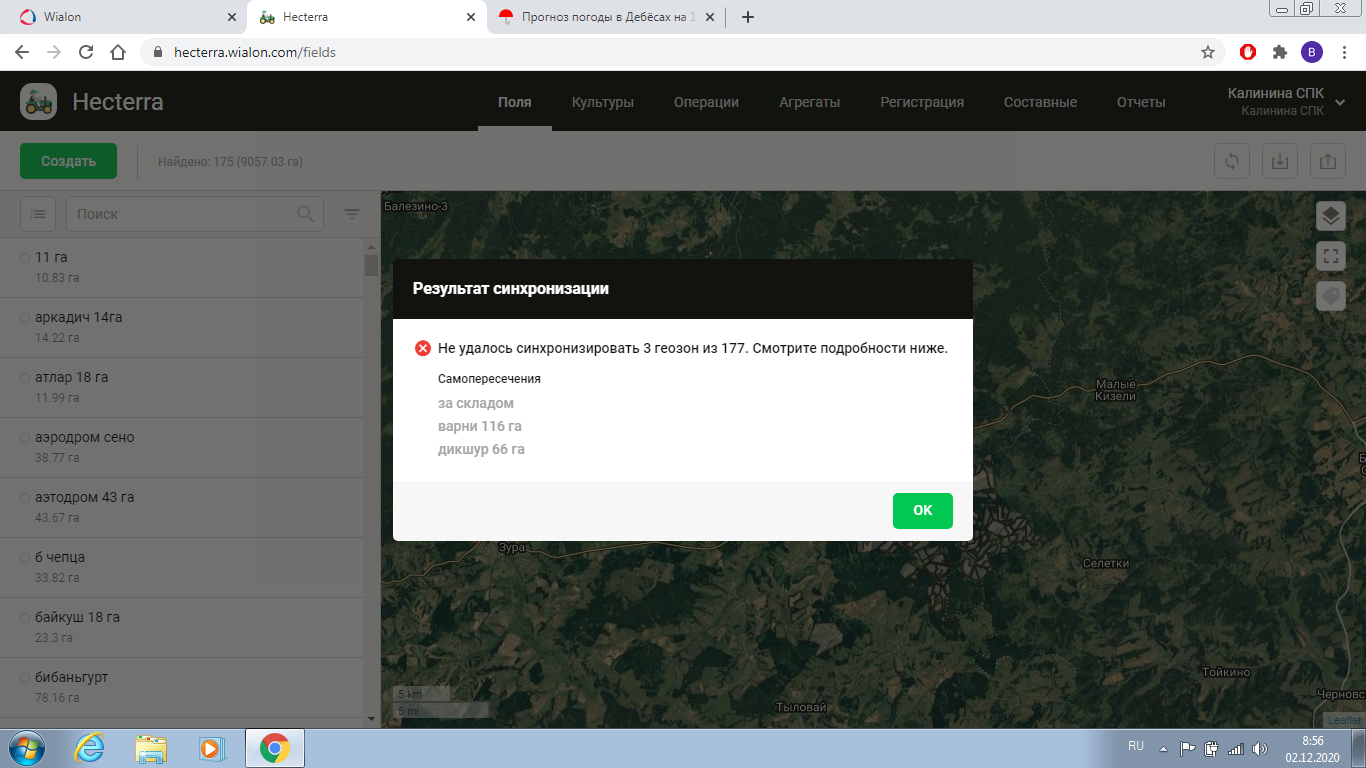Click the synchronize refresh icon

click(1232, 161)
